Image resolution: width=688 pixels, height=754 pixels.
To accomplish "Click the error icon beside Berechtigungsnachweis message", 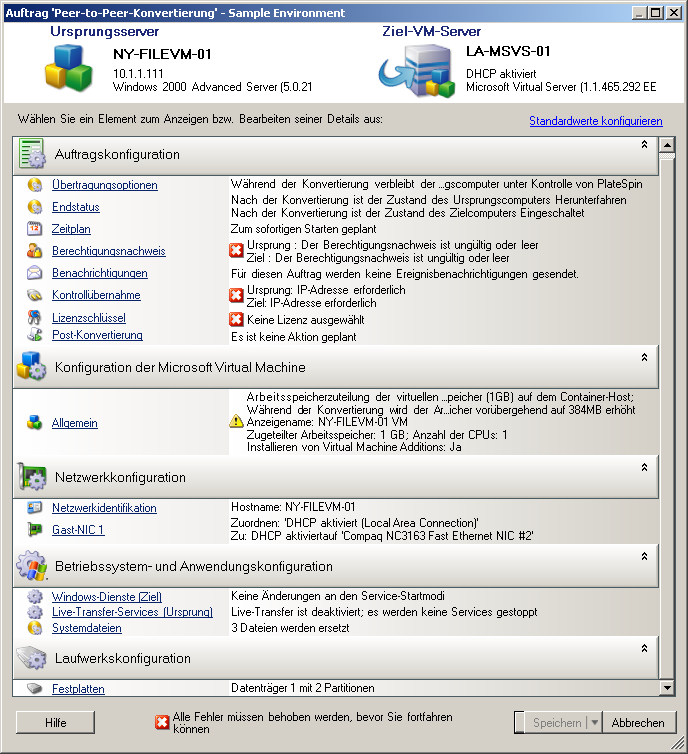I will point(236,250).
